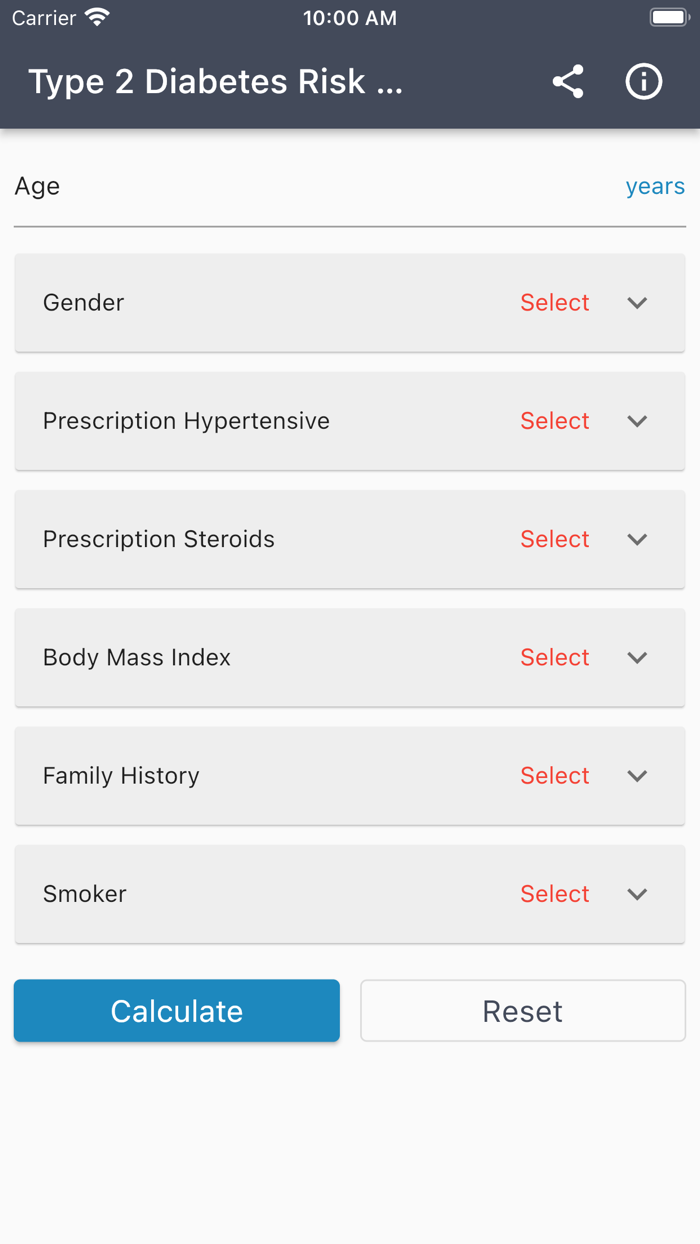Tap Select next to Family History
The width and height of the screenshot is (700, 1244).
point(555,776)
